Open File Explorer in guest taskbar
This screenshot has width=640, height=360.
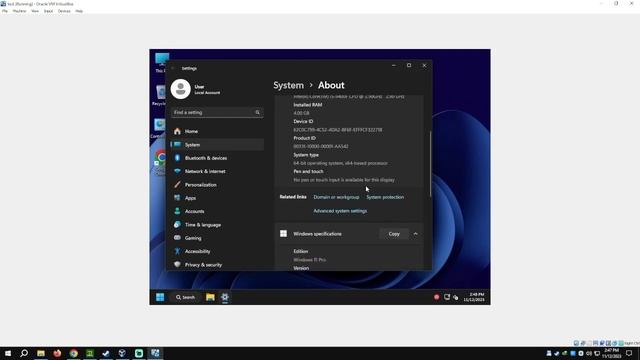[210, 297]
